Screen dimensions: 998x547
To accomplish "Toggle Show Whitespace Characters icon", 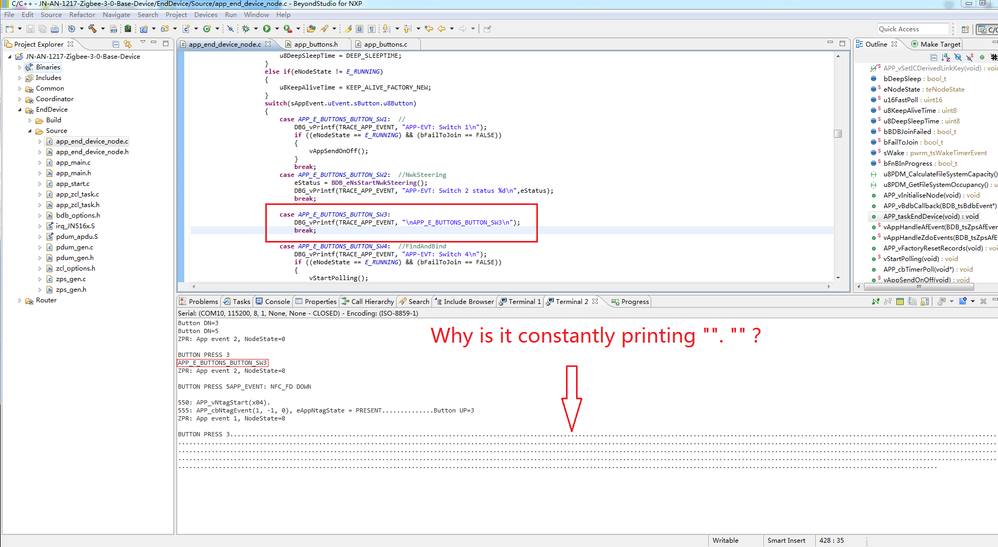I will click(x=372, y=29).
